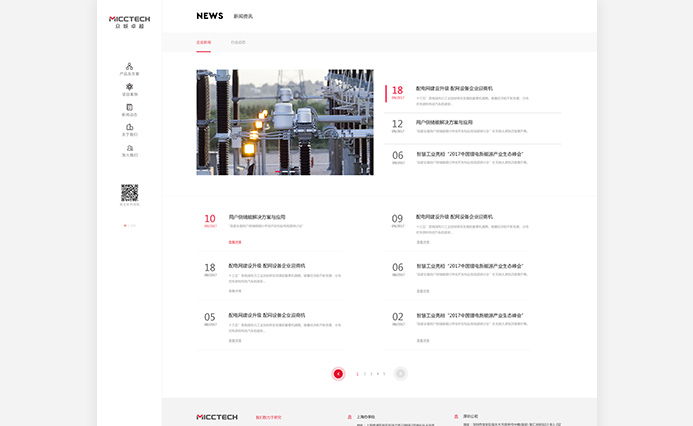Click the date number 09 in the grid
Screen dimensions: 693x426
(397, 218)
